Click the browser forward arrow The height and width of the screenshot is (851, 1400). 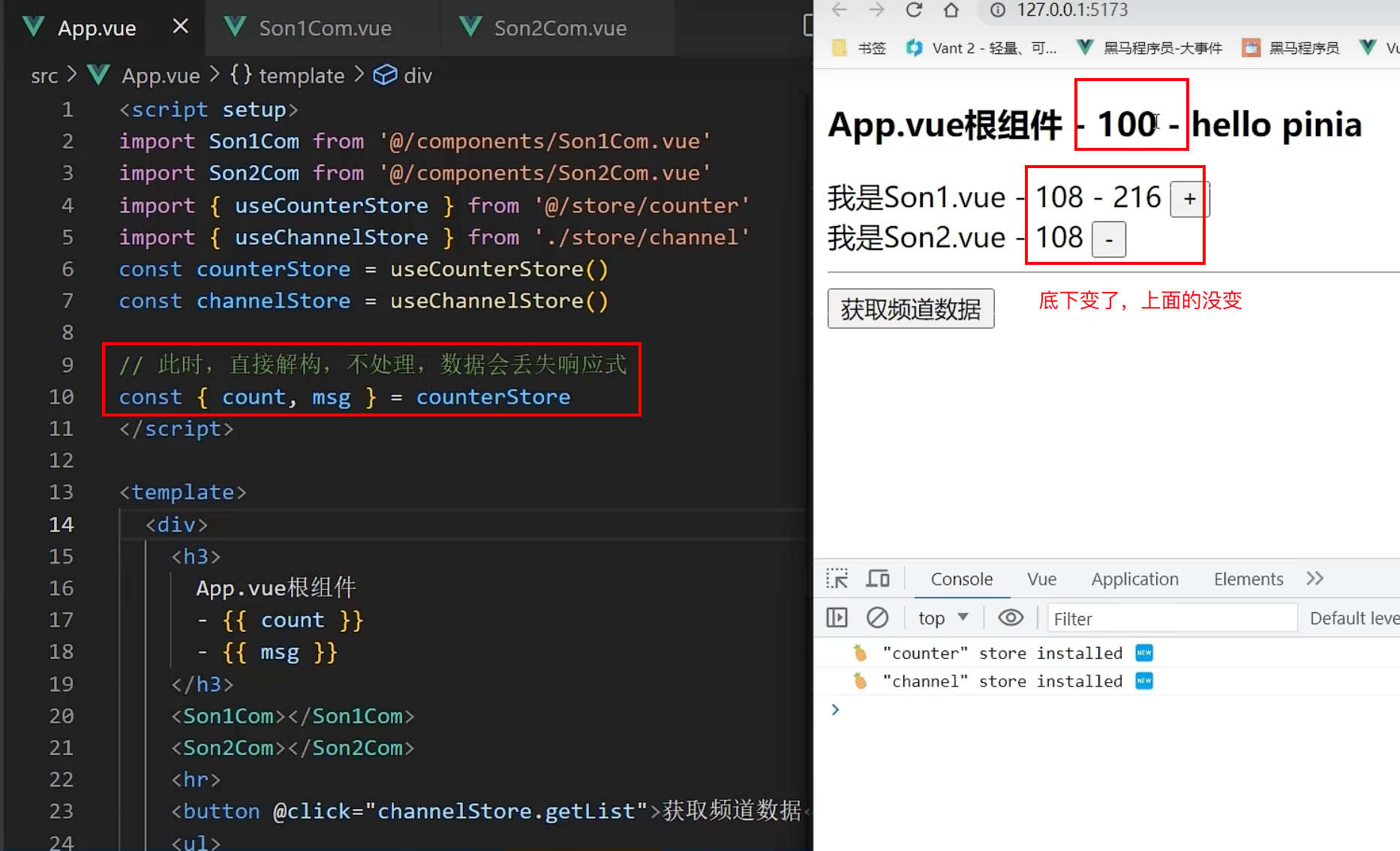tap(876, 10)
